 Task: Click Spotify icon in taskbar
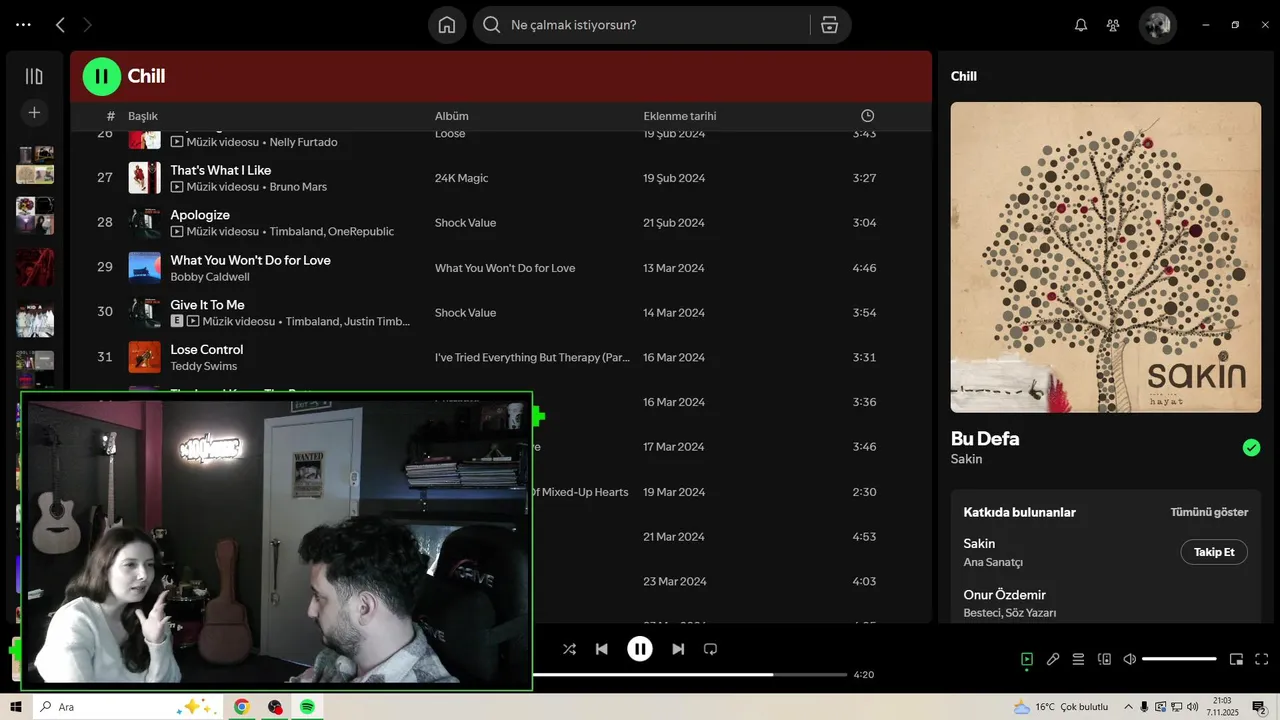tap(307, 707)
